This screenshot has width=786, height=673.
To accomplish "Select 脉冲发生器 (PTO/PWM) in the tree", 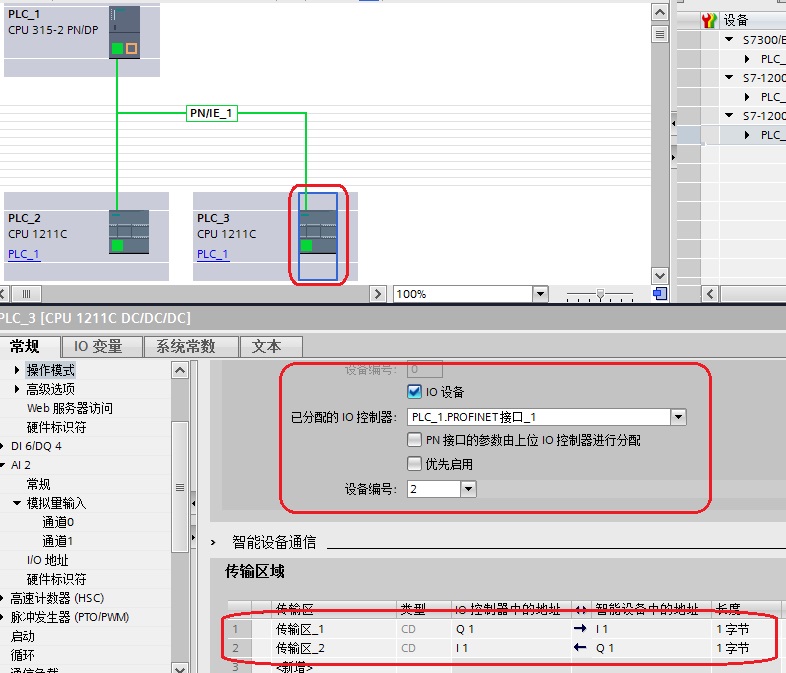I will (70, 617).
